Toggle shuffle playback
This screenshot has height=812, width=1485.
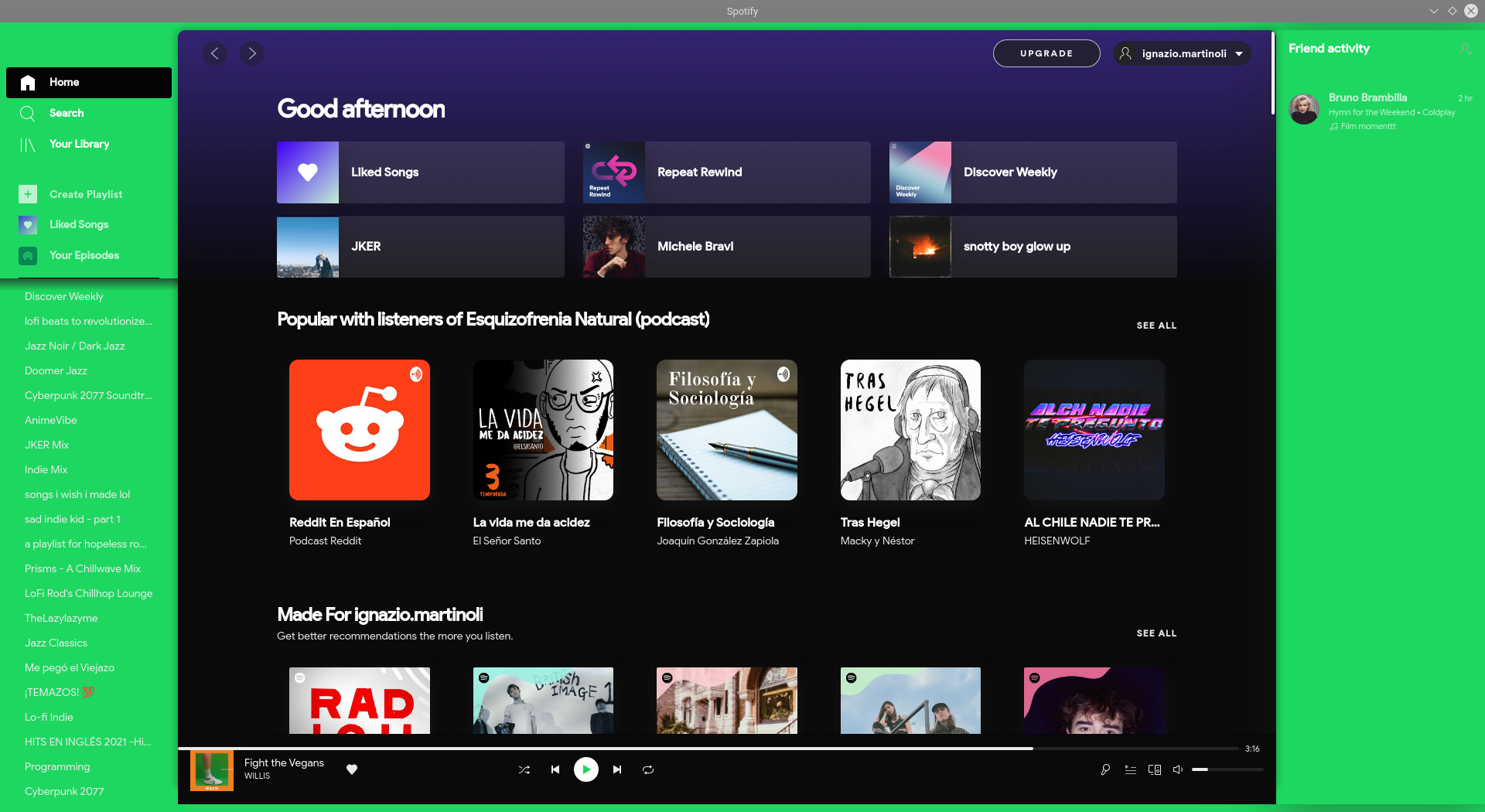pos(524,769)
